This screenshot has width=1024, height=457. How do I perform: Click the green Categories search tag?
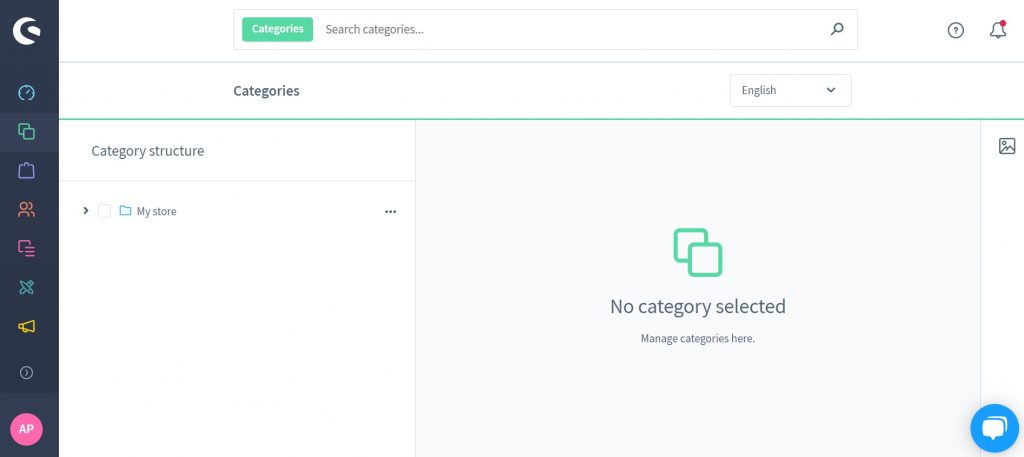click(278, 29)
